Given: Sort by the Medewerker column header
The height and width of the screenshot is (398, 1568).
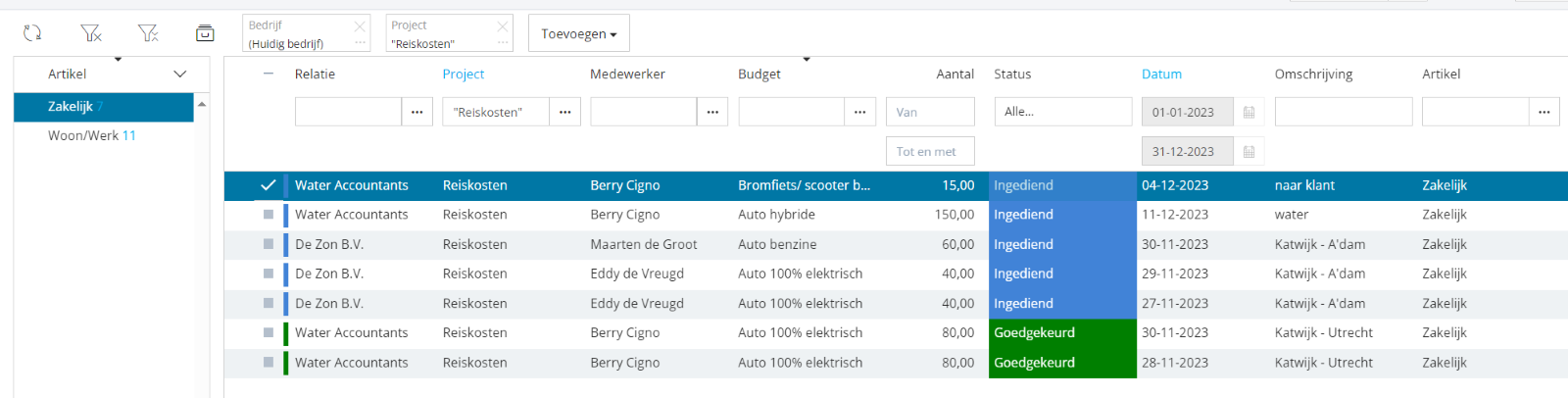Looking at the screenshot, I should (x=627, y=74).
